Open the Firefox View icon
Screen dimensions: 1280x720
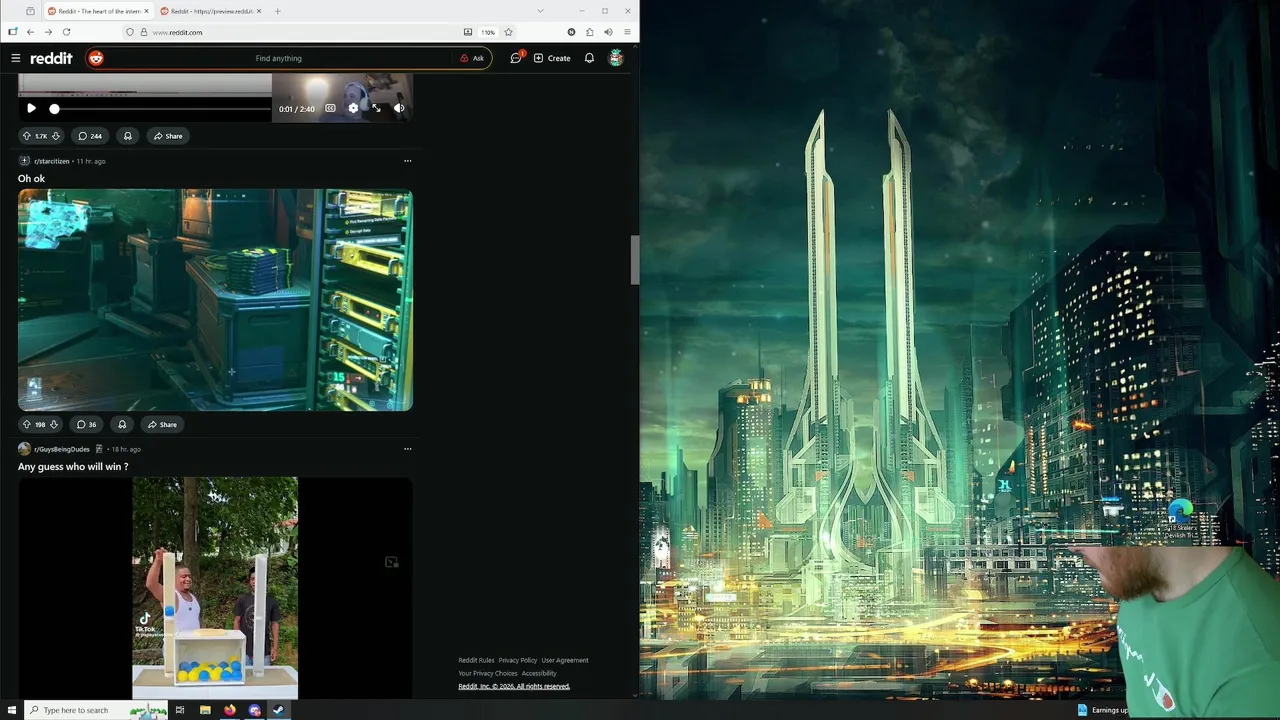[x=30, y=11]
